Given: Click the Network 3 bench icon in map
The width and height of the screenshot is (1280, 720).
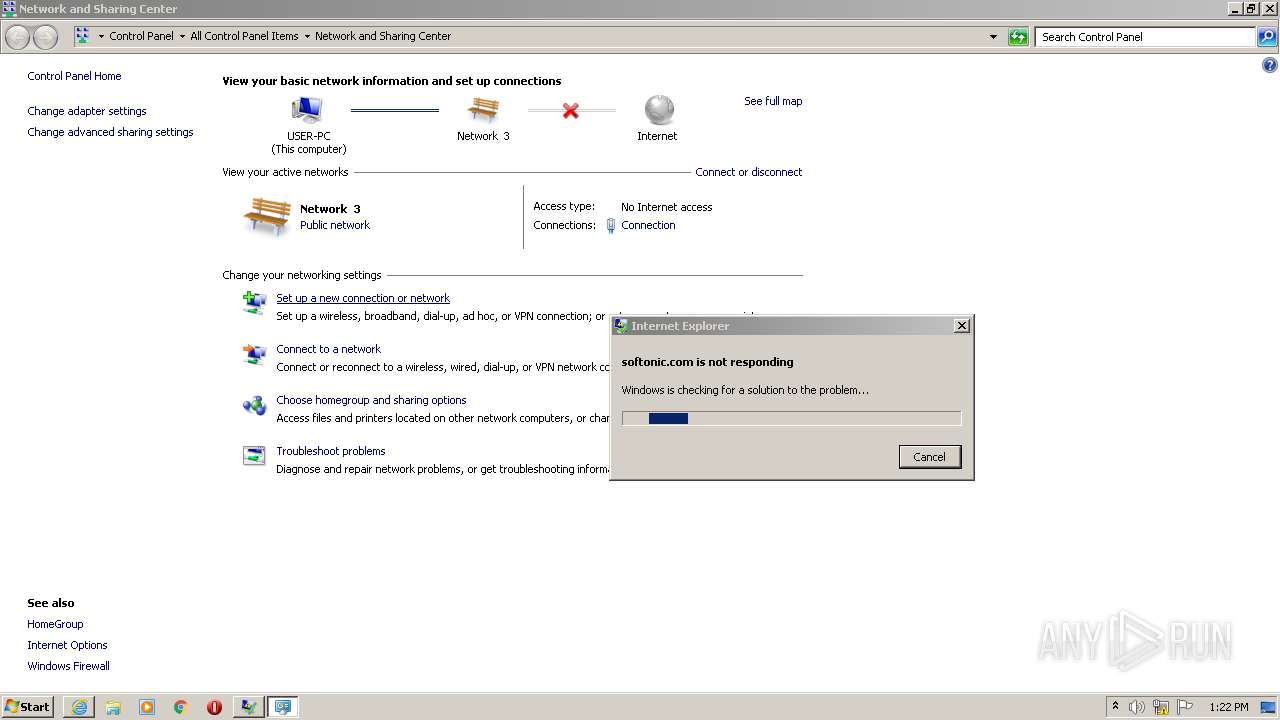Looking at the screenshot, I should point(484,110).
